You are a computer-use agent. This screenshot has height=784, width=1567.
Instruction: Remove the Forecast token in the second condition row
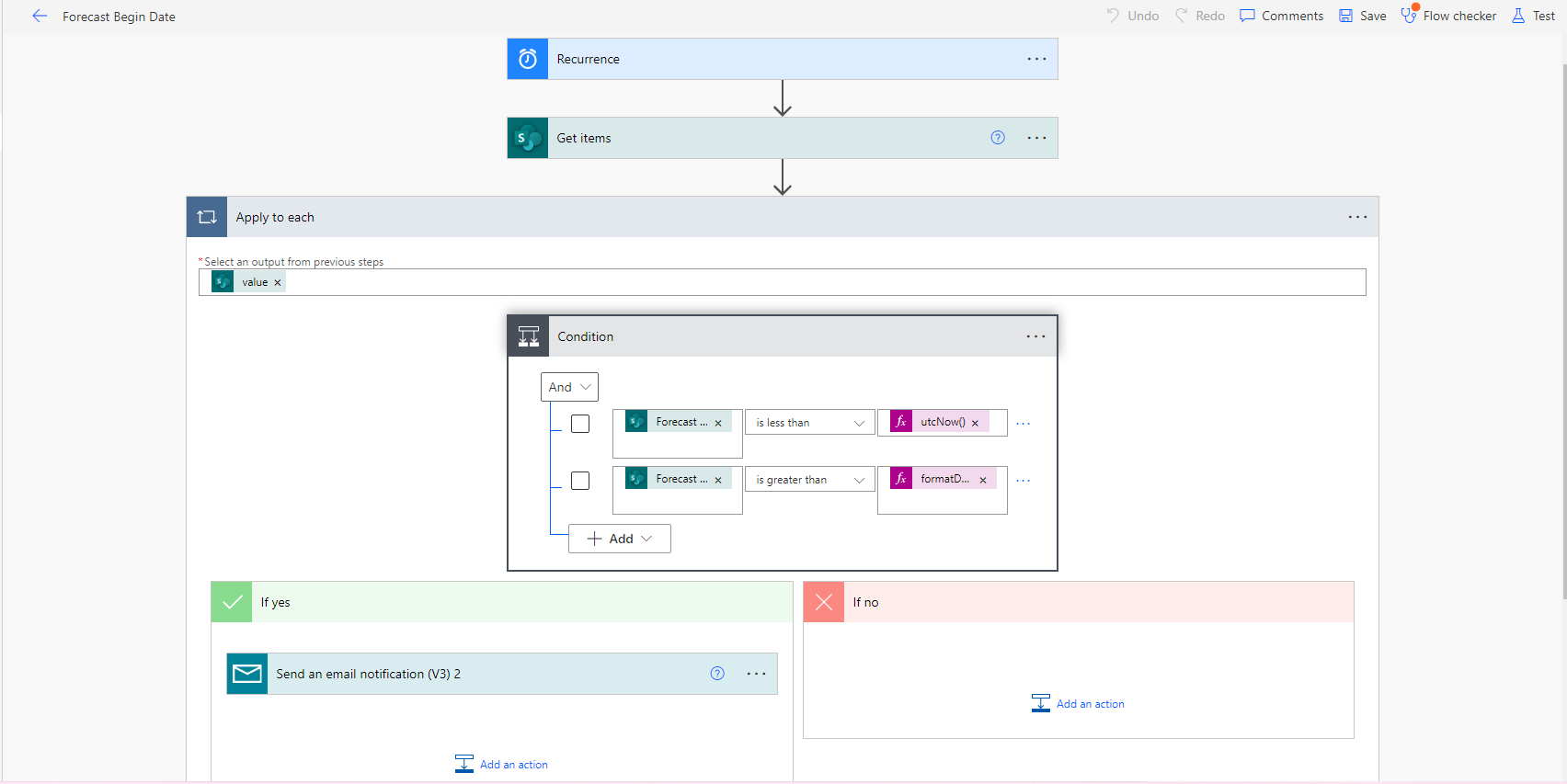(718, 480)
